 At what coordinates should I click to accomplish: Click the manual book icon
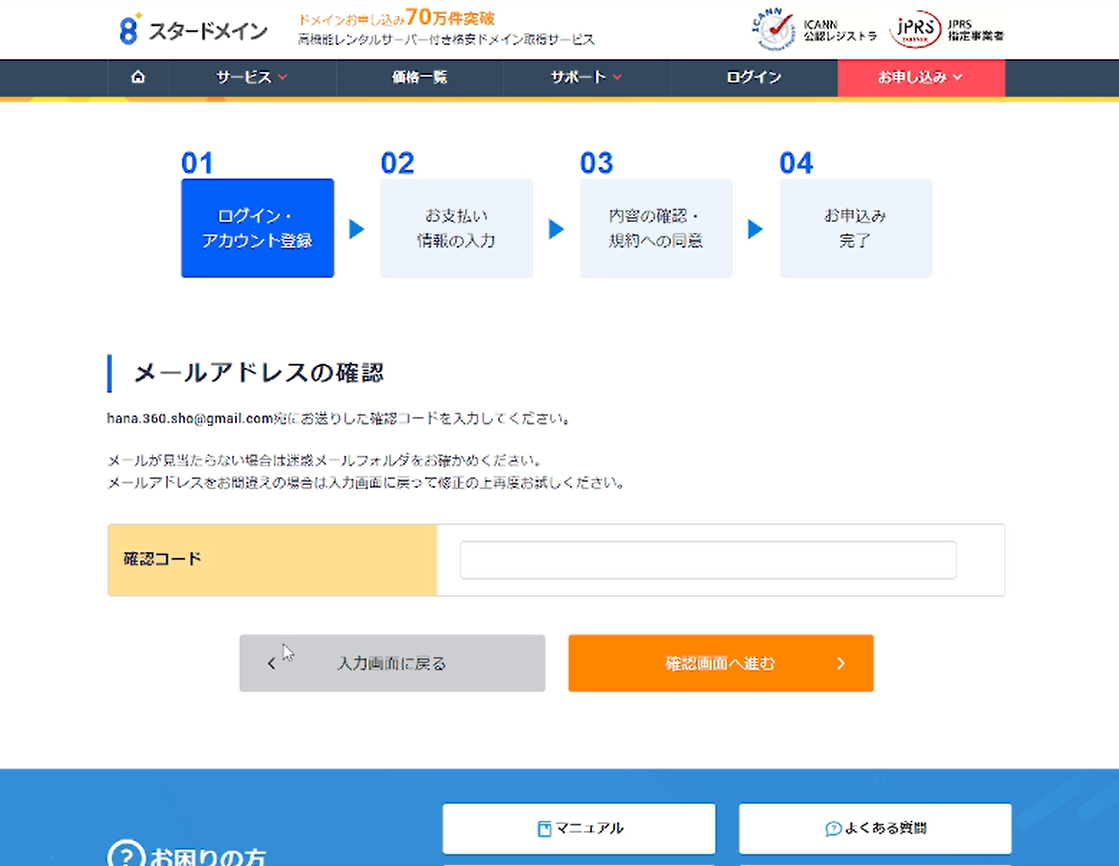(545, 829)
